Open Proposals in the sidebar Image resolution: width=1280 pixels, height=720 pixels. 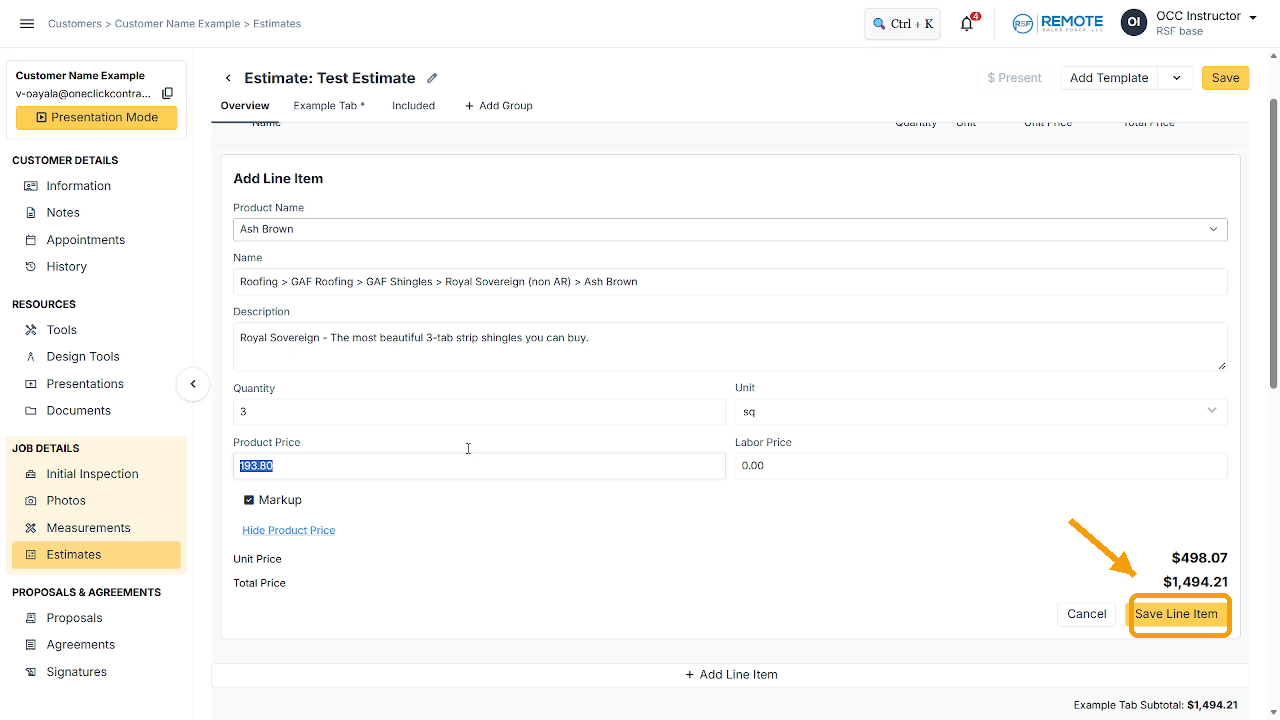click(x=74, y=618)
